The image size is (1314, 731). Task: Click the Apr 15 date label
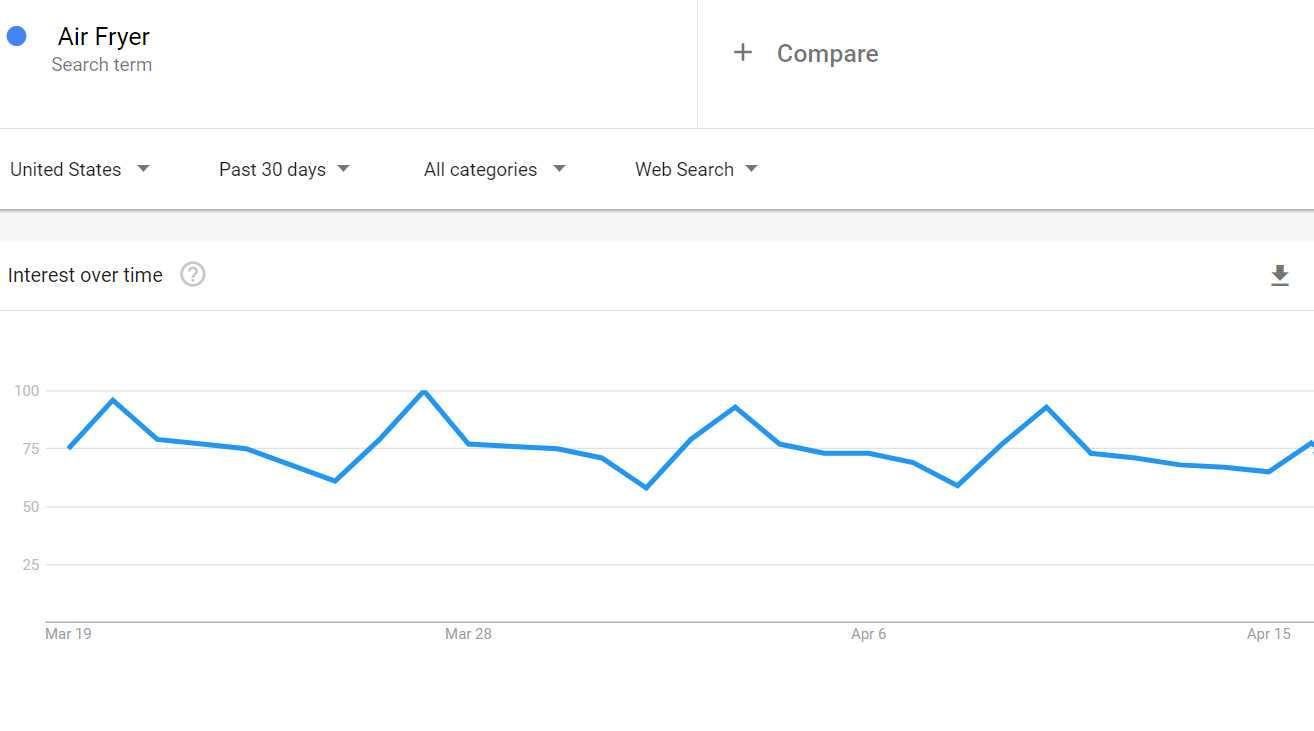tap(1268, 634)
